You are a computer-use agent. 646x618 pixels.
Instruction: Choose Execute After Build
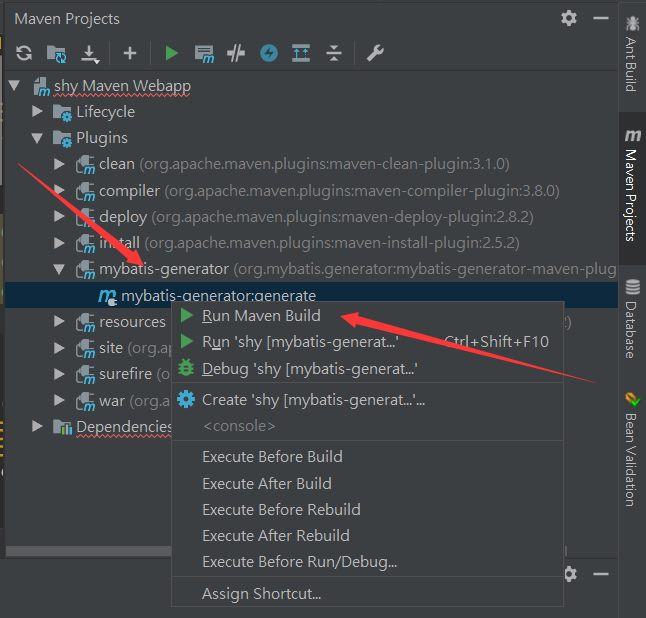tap(367, 483)
